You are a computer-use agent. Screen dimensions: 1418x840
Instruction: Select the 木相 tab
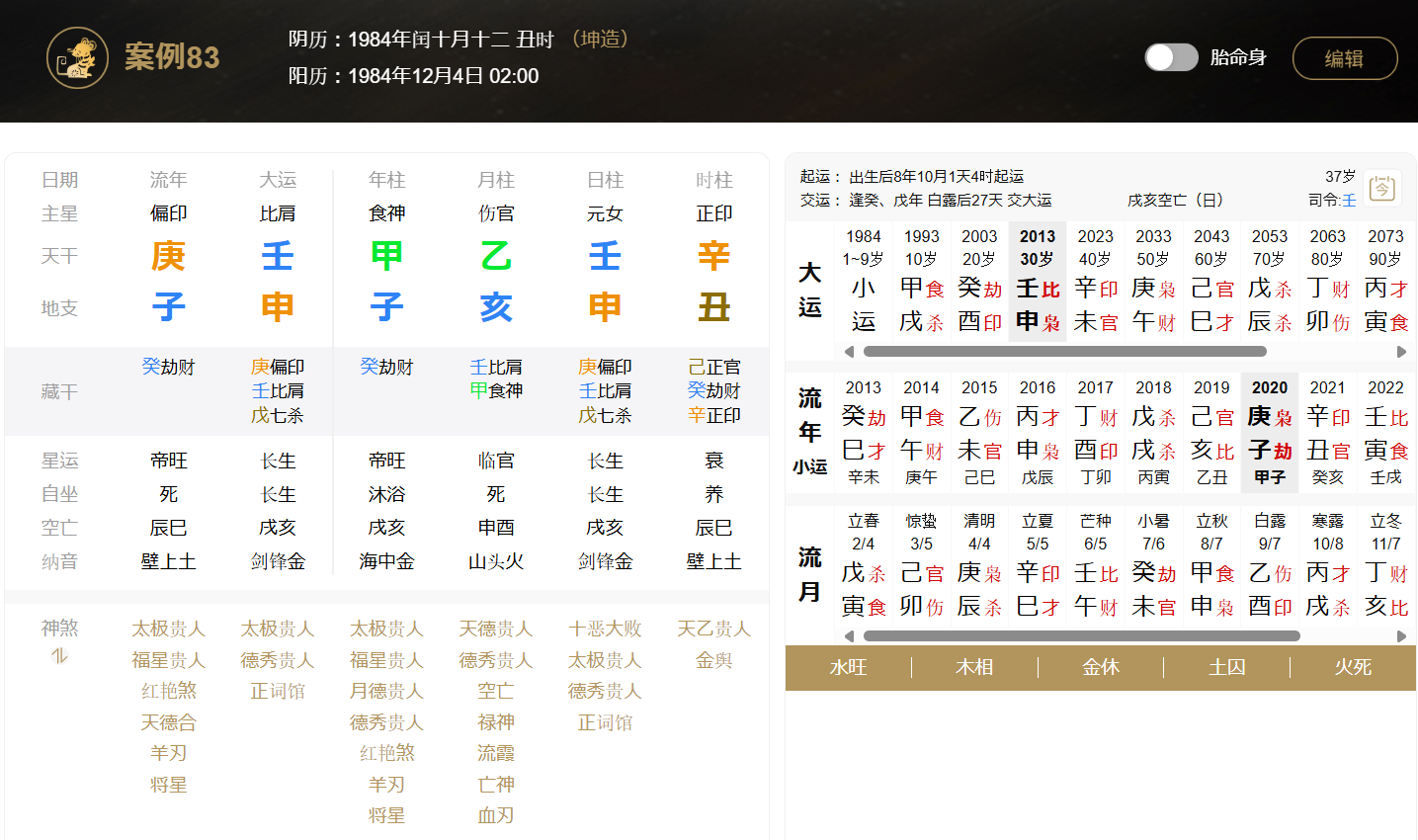[x=974, y=668]
